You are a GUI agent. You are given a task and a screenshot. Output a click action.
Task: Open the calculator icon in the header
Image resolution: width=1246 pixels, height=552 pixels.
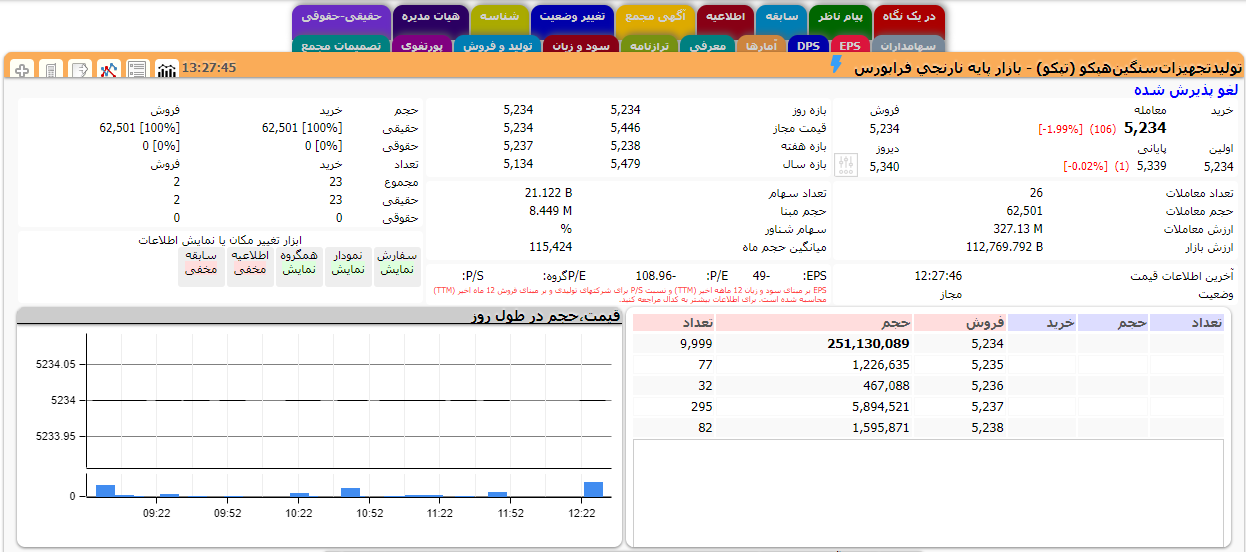point(50,69)
